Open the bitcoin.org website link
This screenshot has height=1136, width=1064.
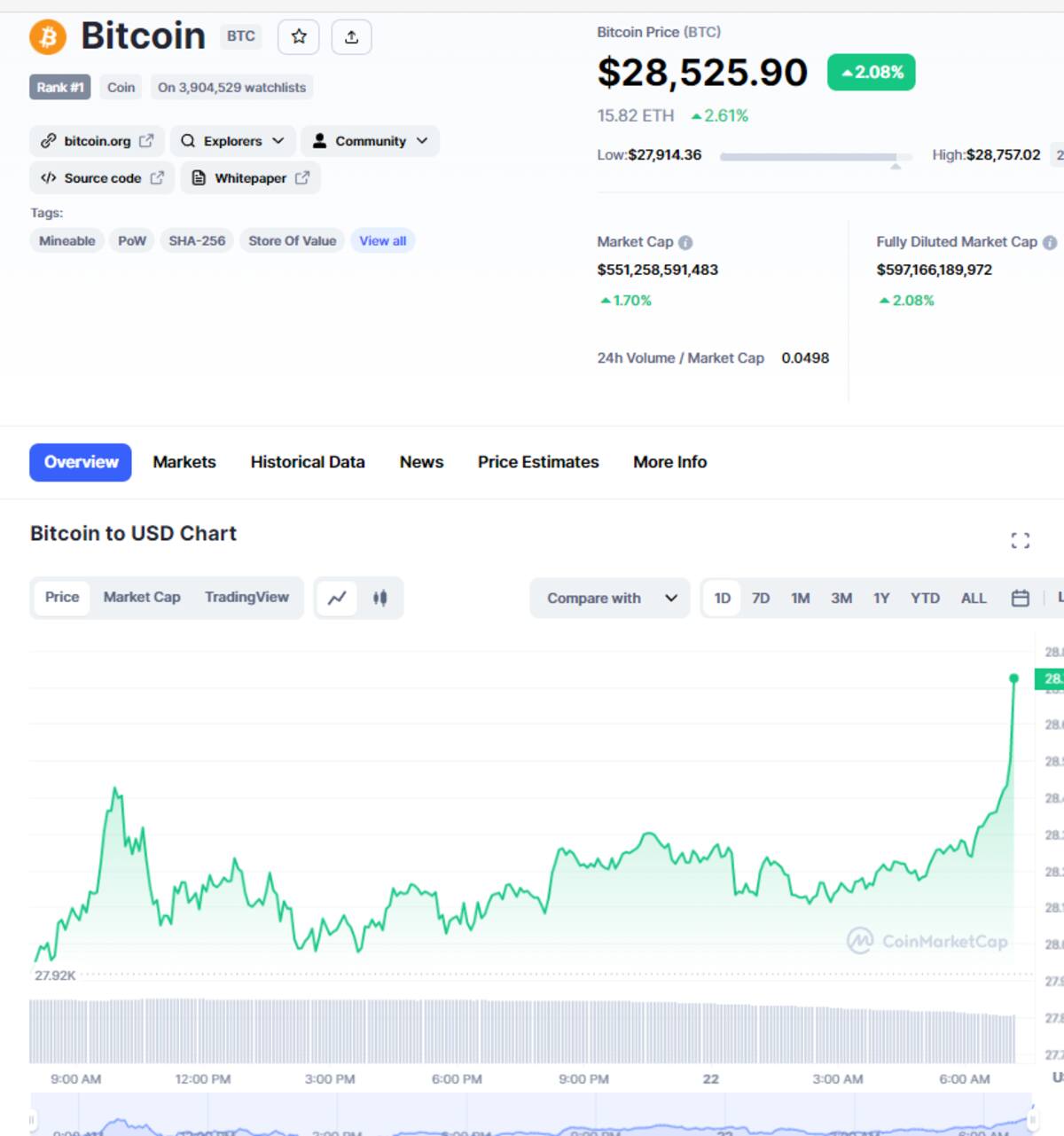tap(98, 141)
